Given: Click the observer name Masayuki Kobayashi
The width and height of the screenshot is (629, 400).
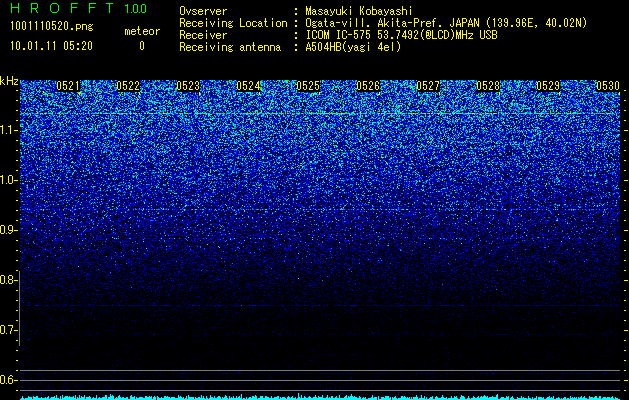Looking at the screenshot, I should click(x=359, y=11).
